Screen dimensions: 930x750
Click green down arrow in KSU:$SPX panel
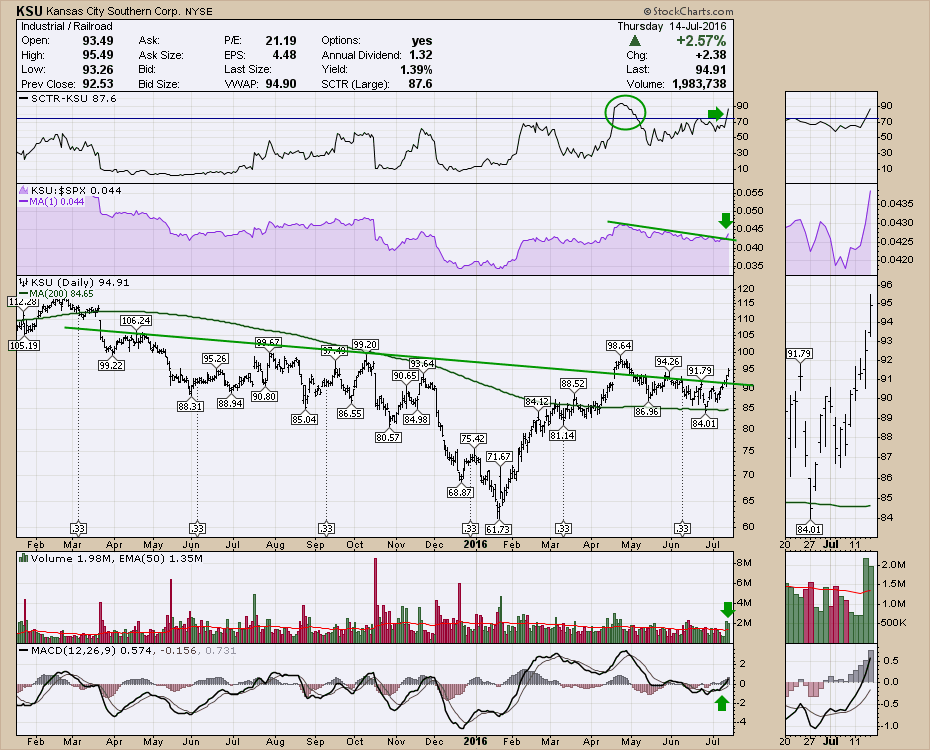pyautogui.click(x=728, y=220)
